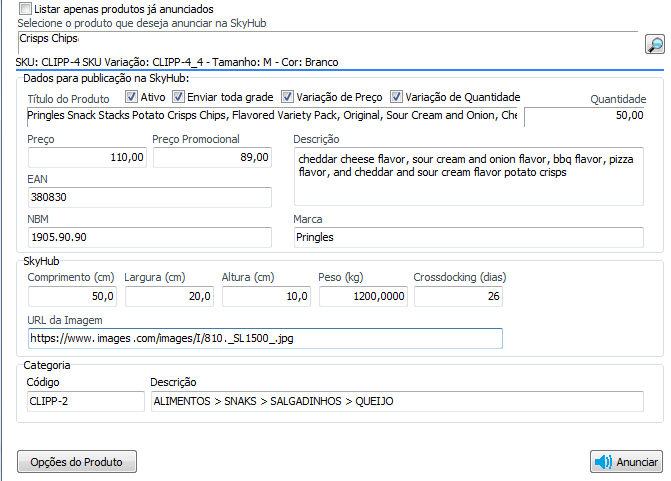Click inside the Descrição text area
This screenshot has width=671, height=481.
468,177
